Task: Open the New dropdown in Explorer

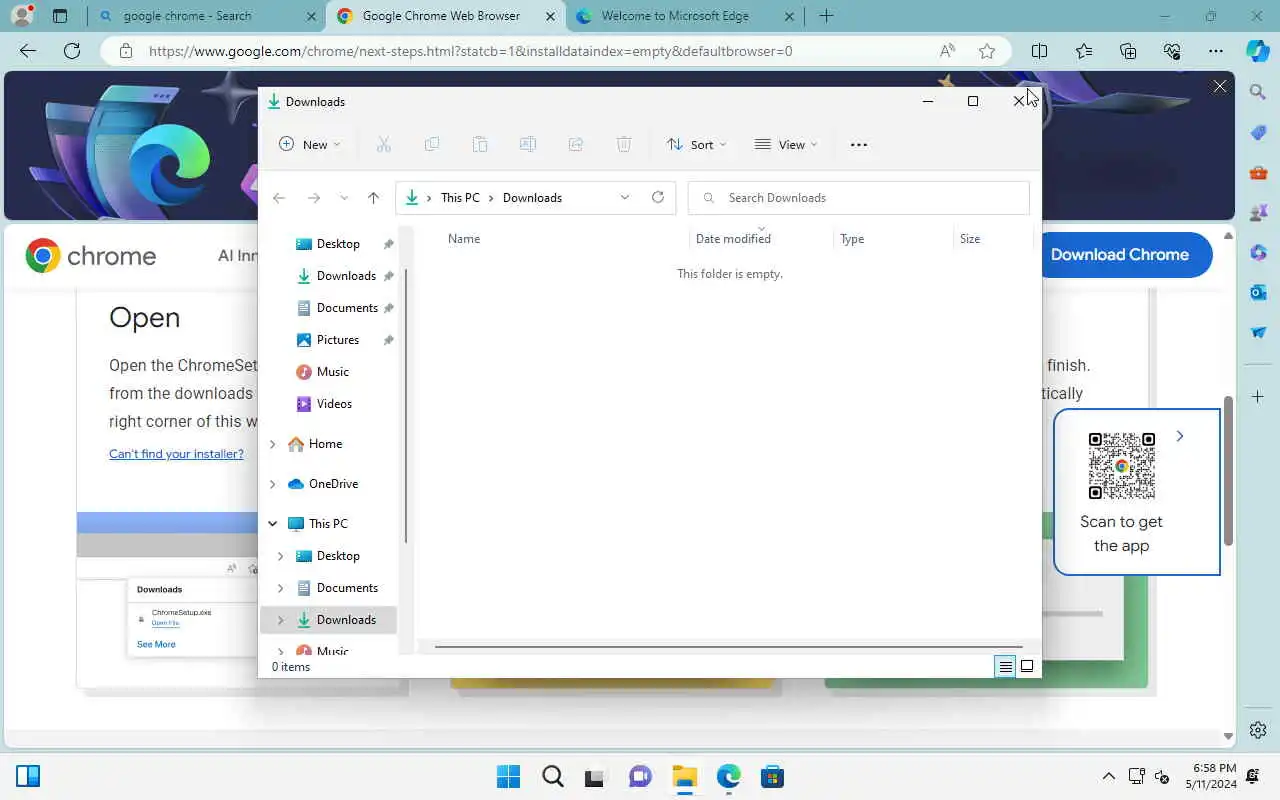Action: pyautogui.click(x=310, y=145)
